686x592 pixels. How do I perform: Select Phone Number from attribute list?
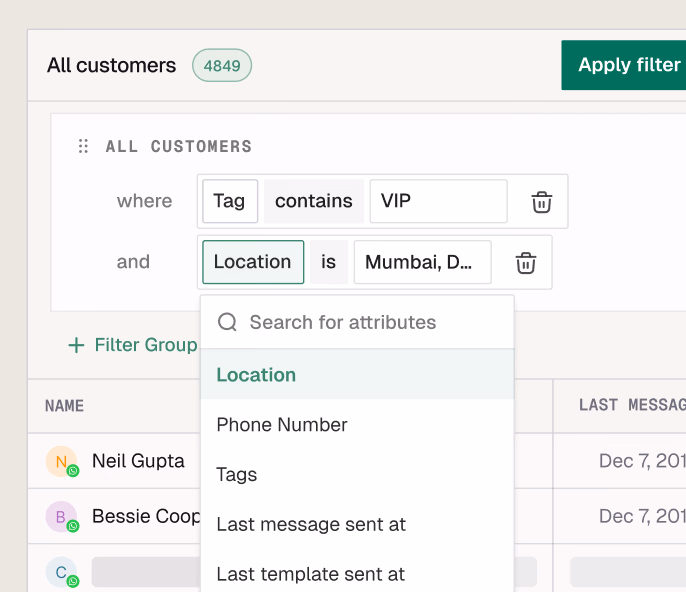[282, 425]
